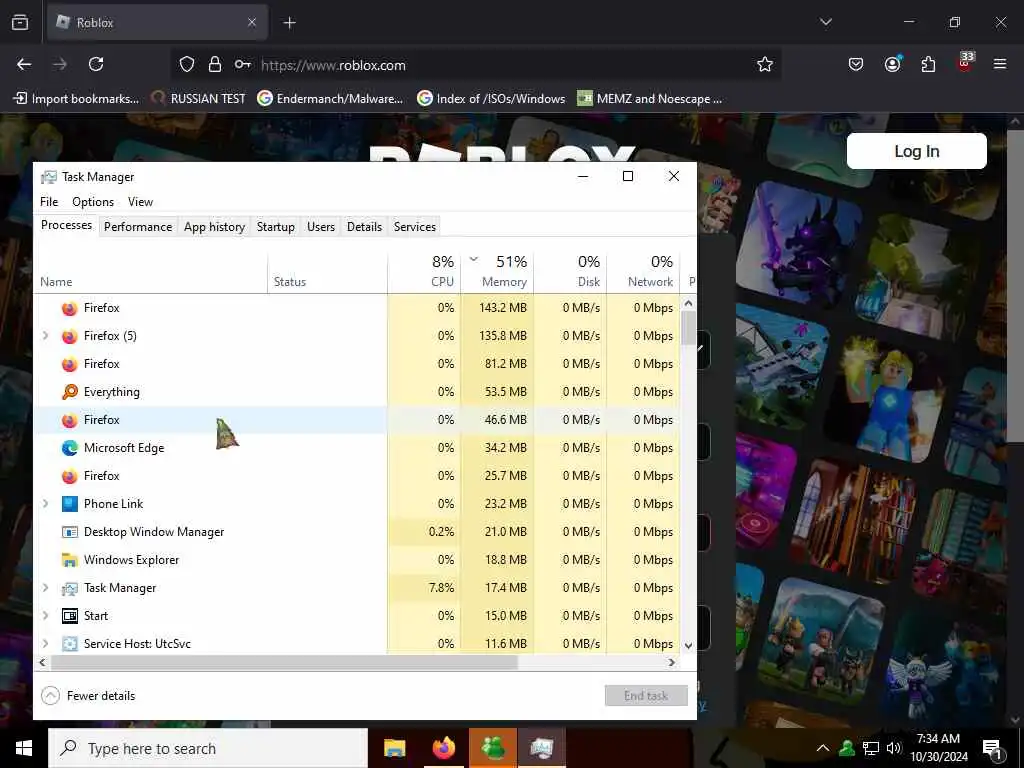Open notification center icon
1024x768 pixels.
click(x=992, y=749)
